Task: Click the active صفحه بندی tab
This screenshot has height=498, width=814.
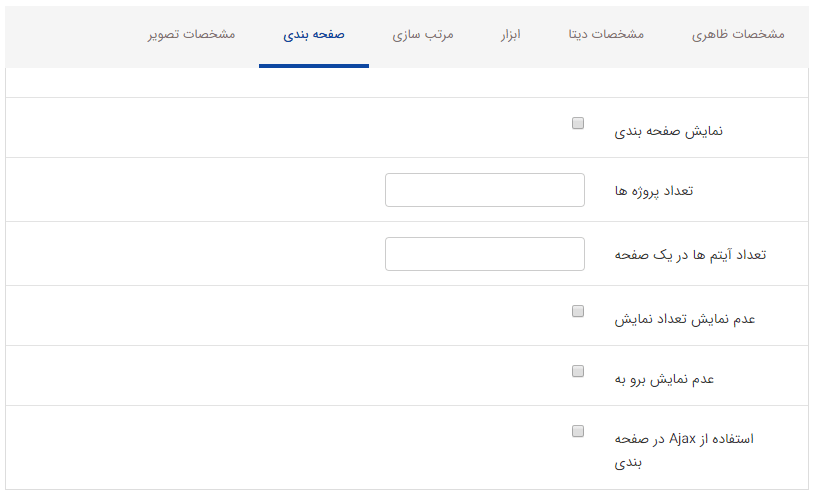Action: pos(314,34)
